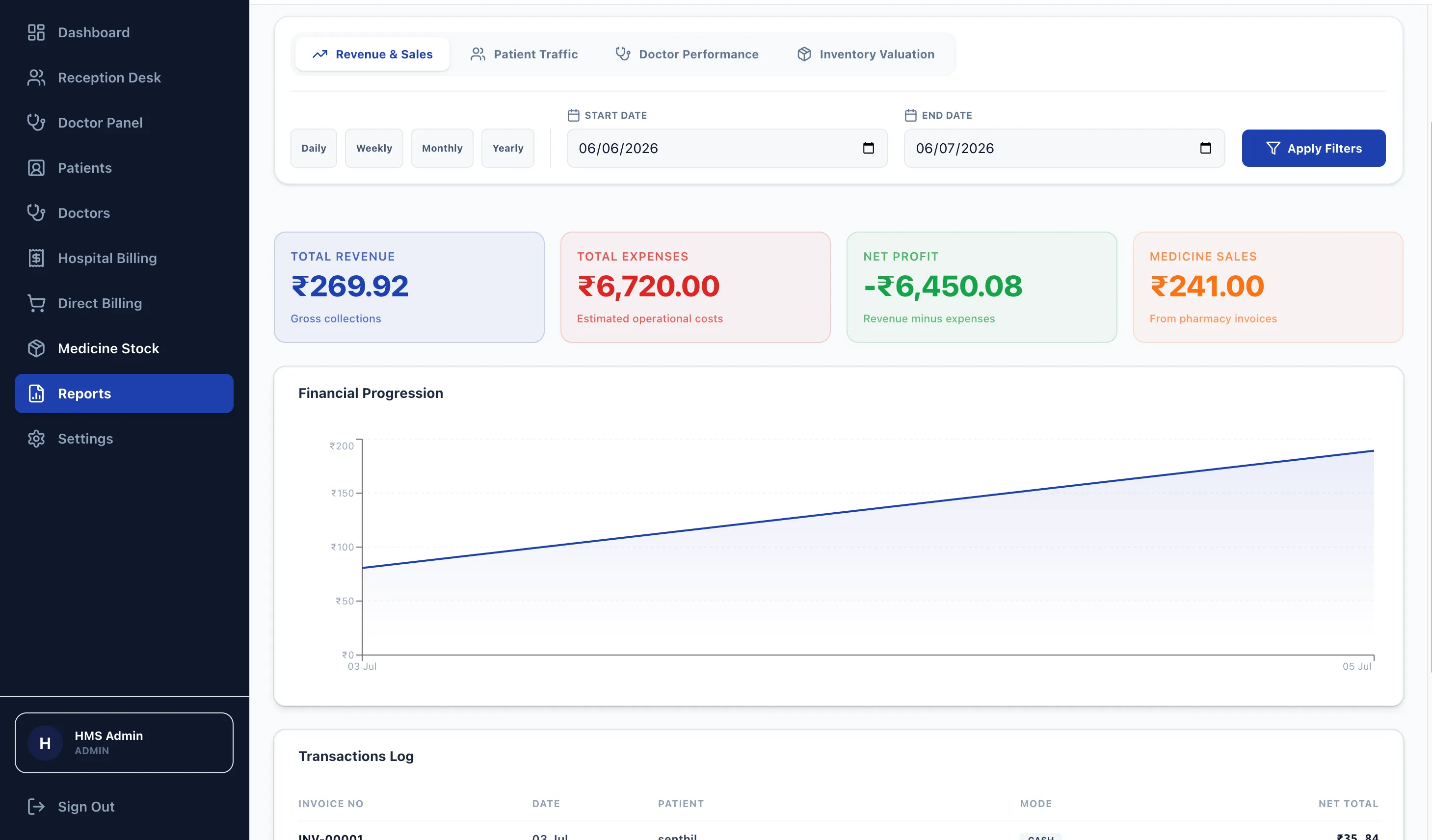This screenshot has height=840, width=1432.
Task: Select the Daily period filter
Action: (x=314, y=148)
